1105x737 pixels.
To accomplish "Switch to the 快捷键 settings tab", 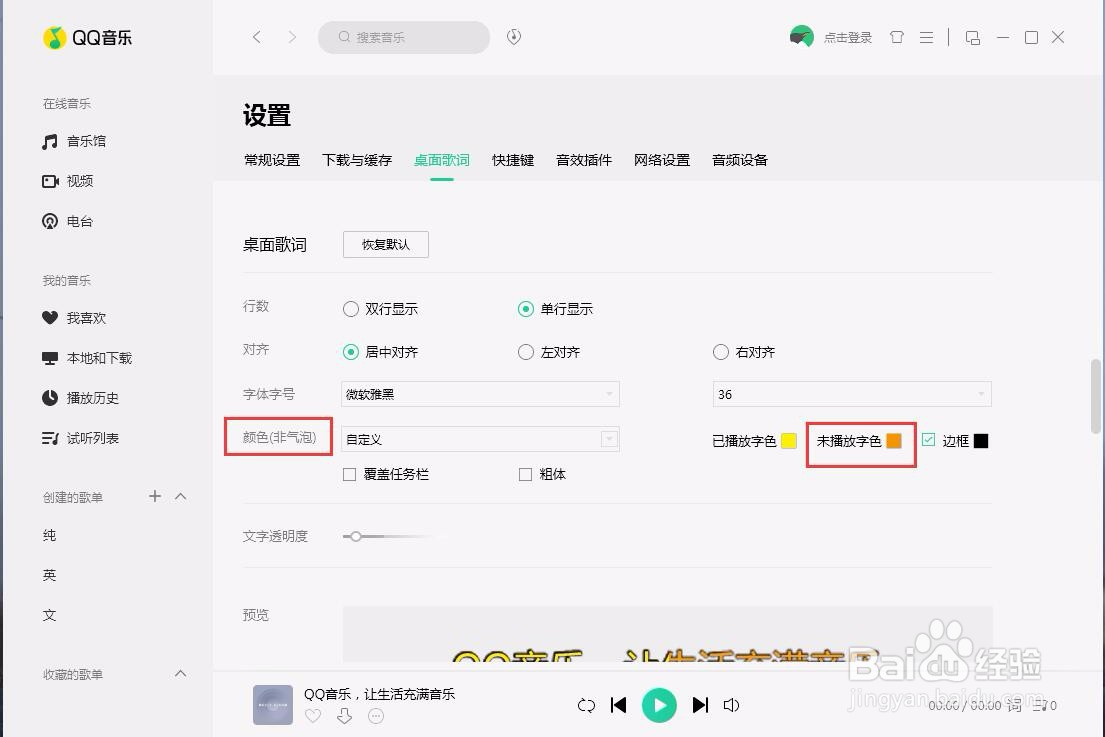I will point(512,159).
